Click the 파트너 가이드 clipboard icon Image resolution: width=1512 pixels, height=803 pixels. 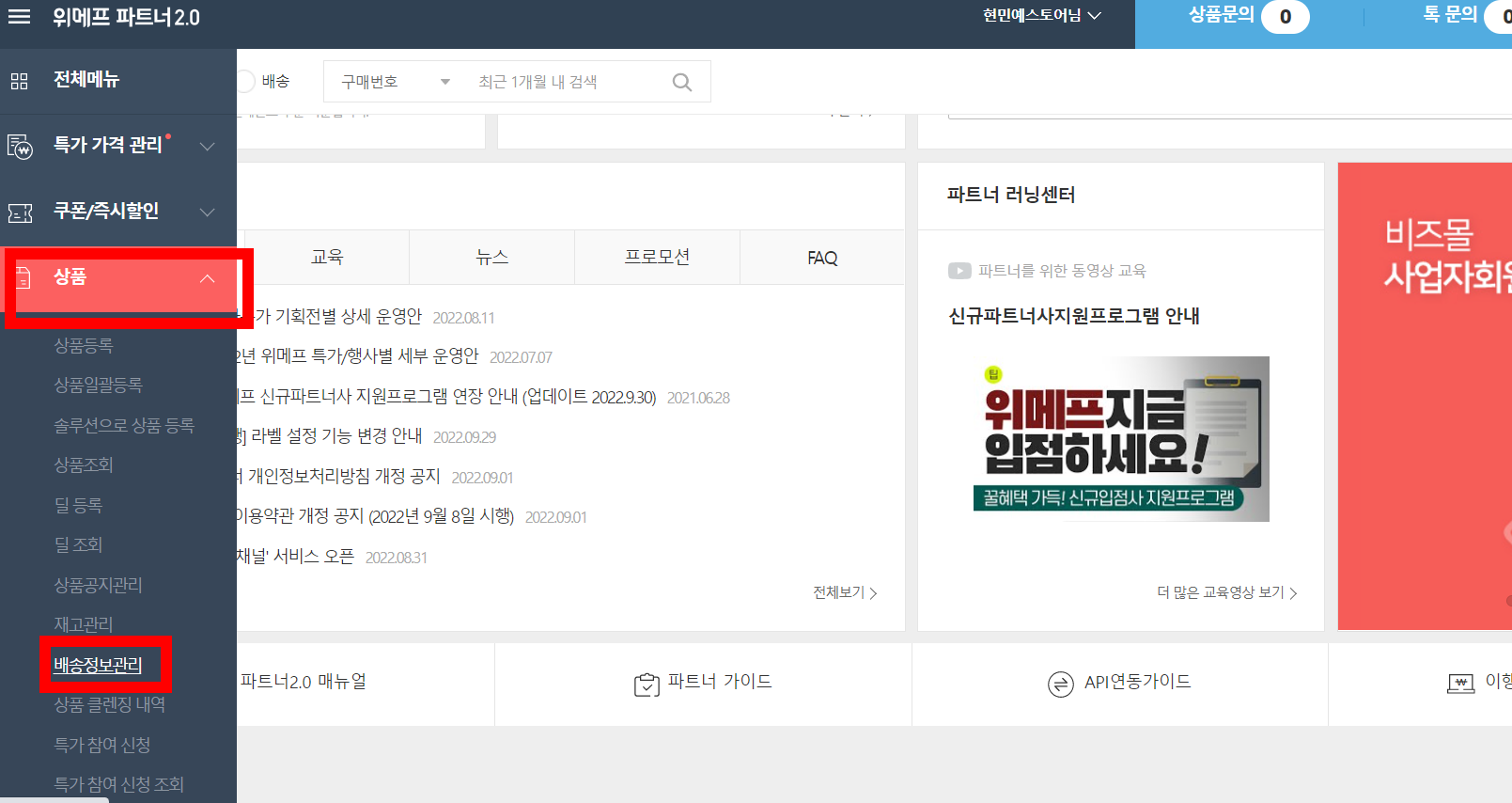(x=647, y=685)
